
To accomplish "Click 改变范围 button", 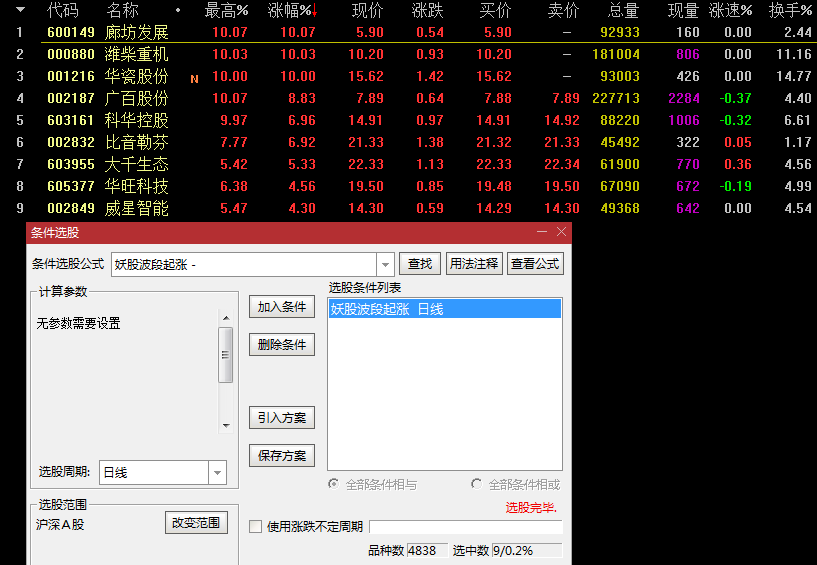I will coord(196,523).
